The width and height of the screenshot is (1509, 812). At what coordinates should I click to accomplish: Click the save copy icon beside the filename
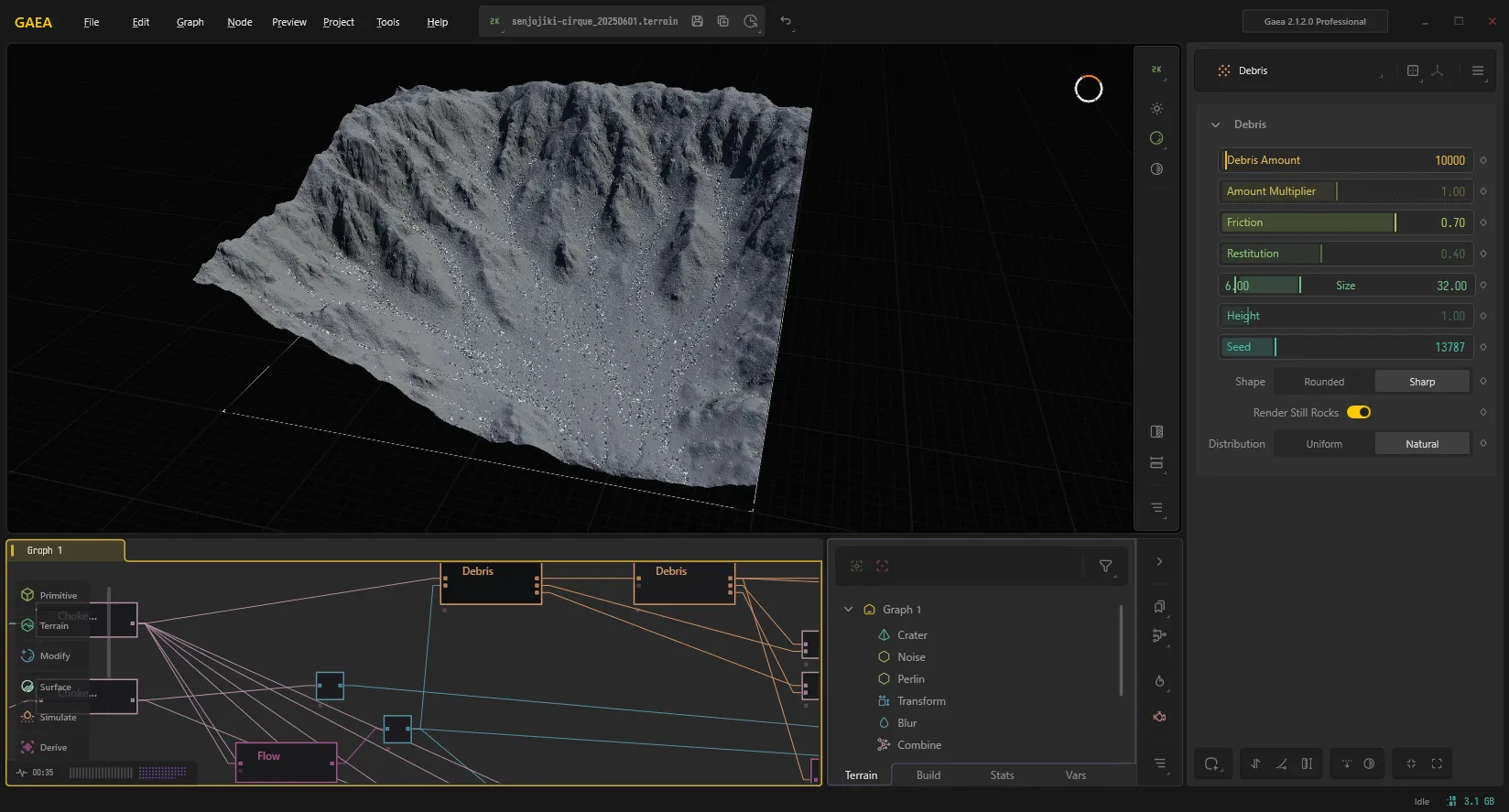coord(722,21)
